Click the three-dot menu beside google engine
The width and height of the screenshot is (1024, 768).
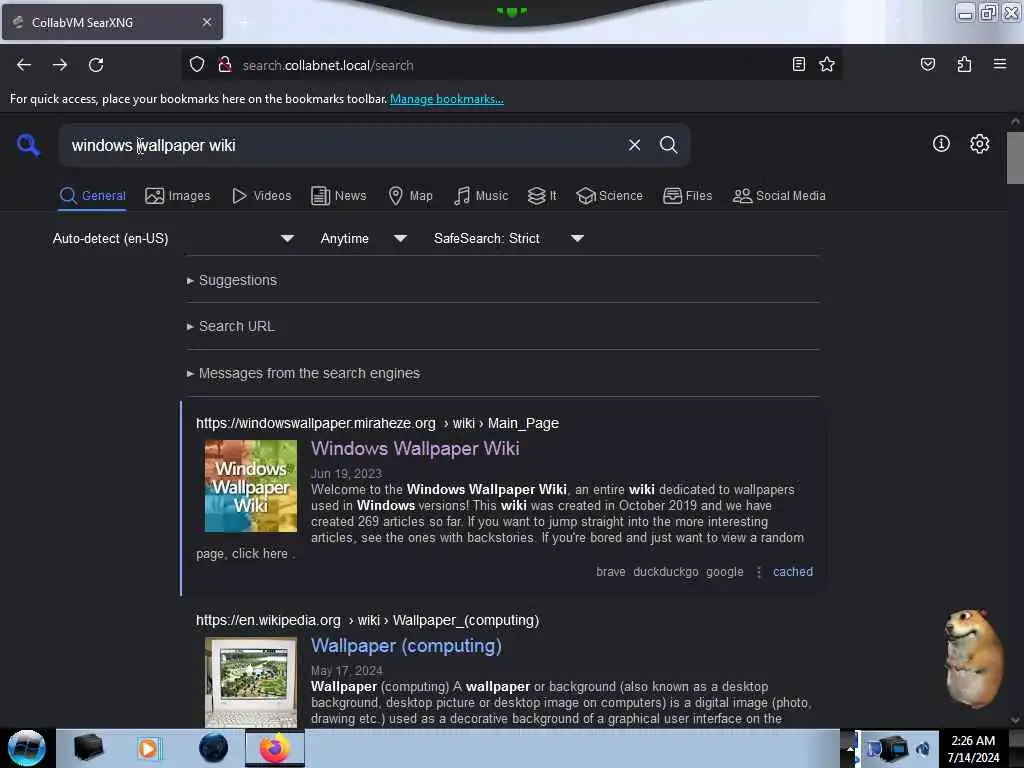758,572
